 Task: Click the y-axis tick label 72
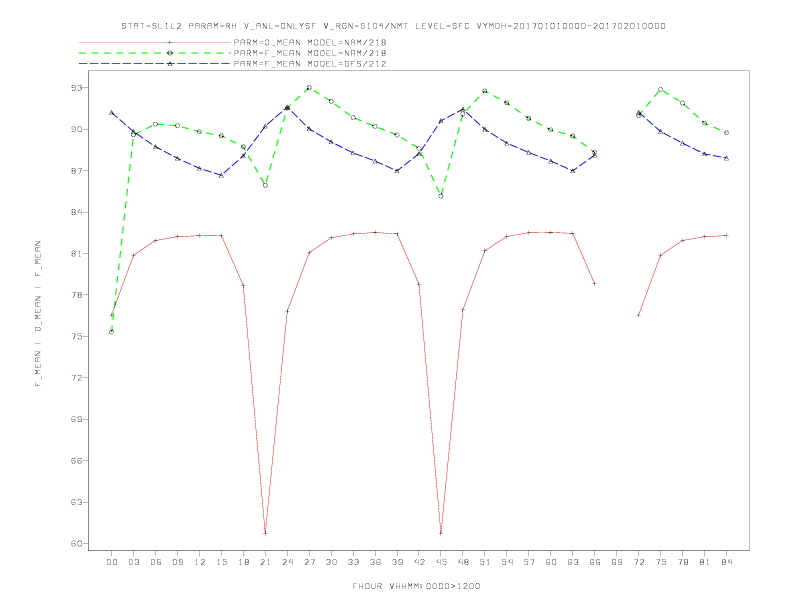76,378
